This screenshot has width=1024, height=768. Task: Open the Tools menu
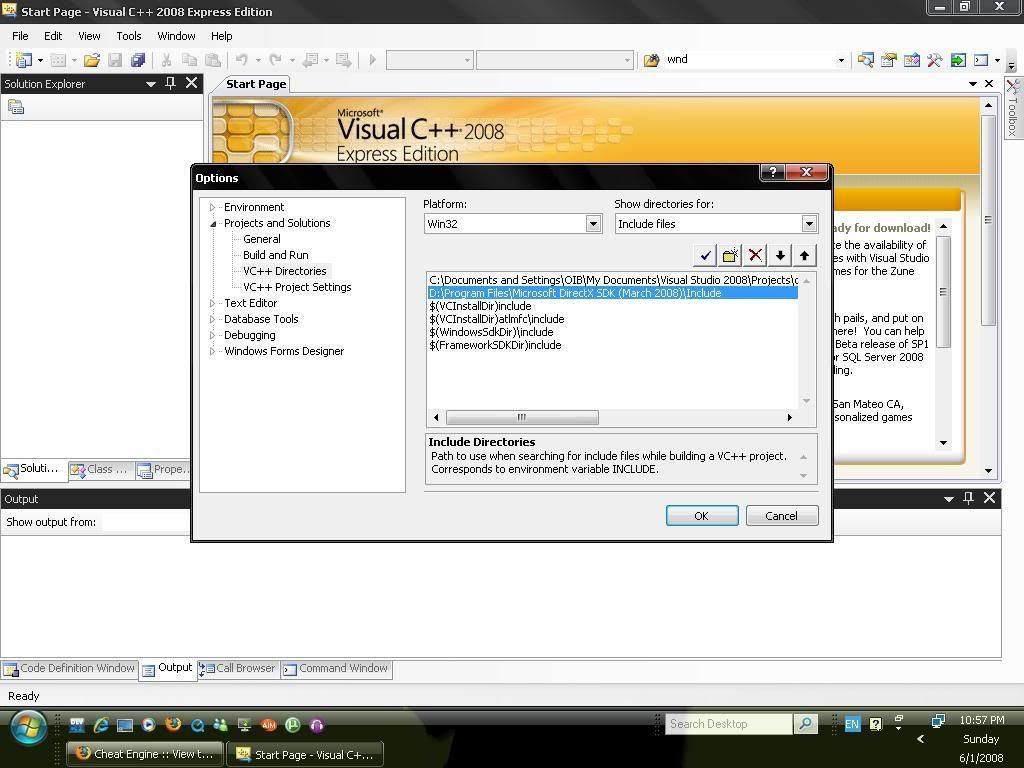coord(129,36)
